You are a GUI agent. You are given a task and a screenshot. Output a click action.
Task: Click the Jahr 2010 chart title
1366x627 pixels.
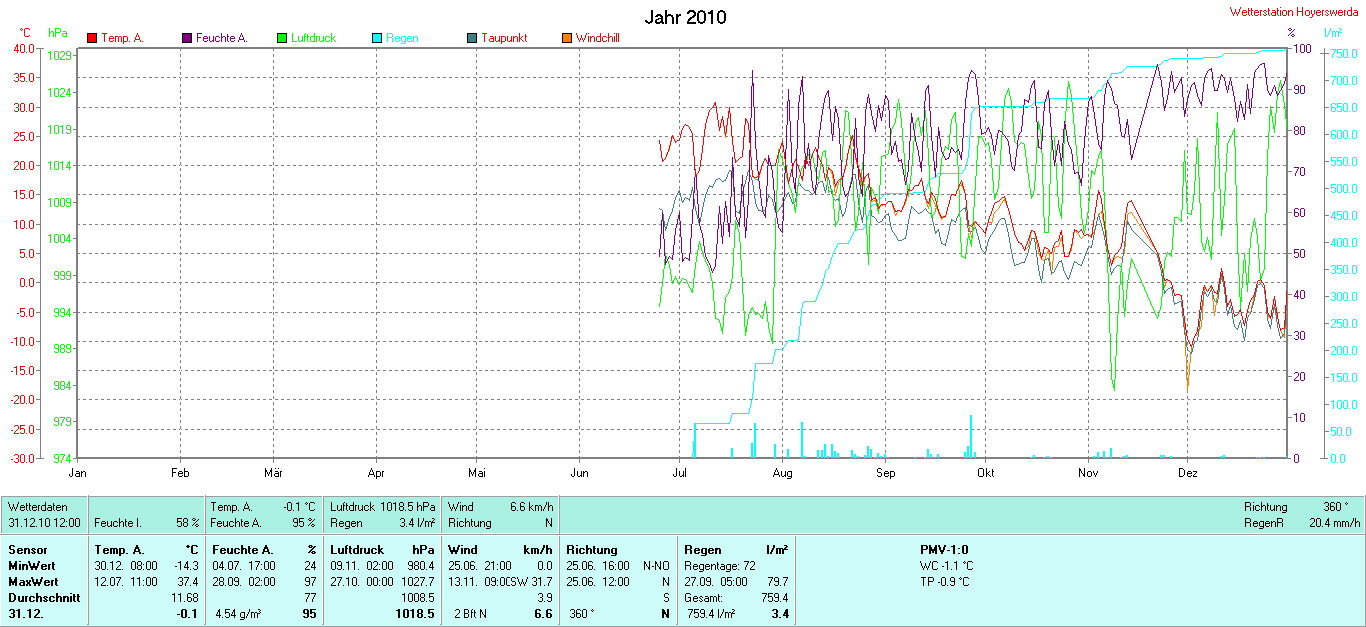click(x=685, y=17)
